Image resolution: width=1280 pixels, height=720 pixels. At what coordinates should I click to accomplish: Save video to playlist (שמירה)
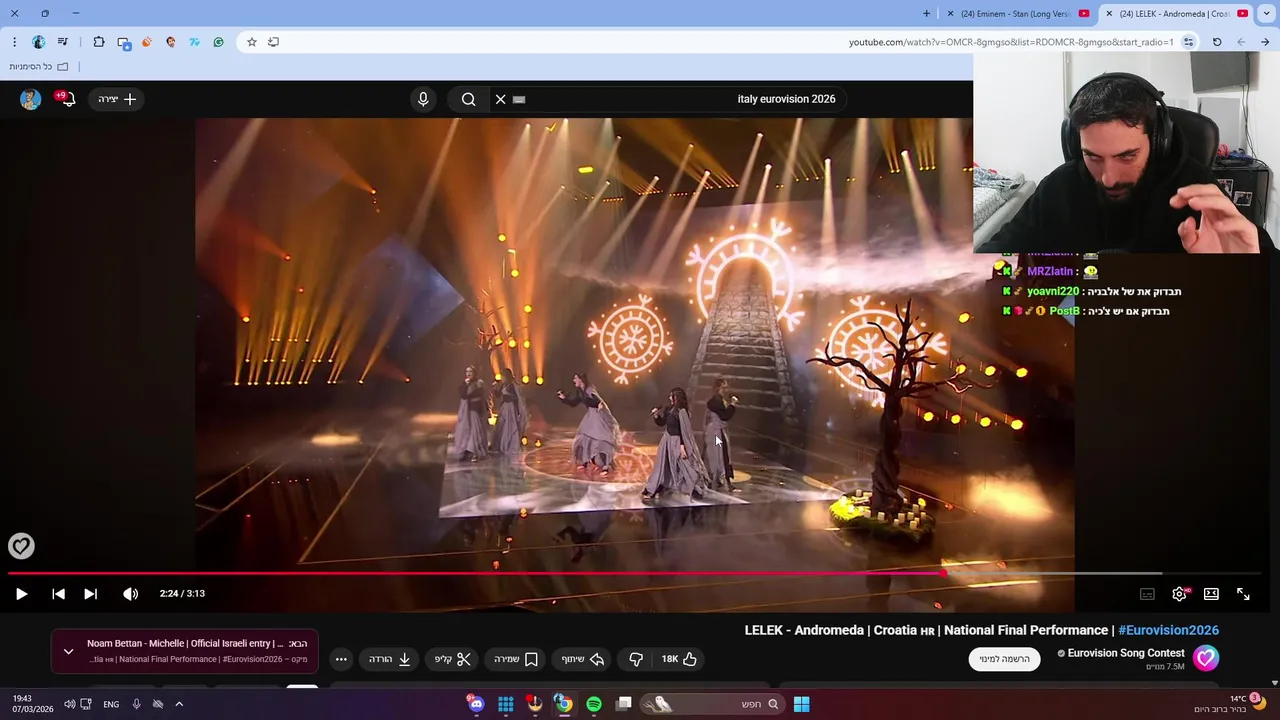point(516,659)
